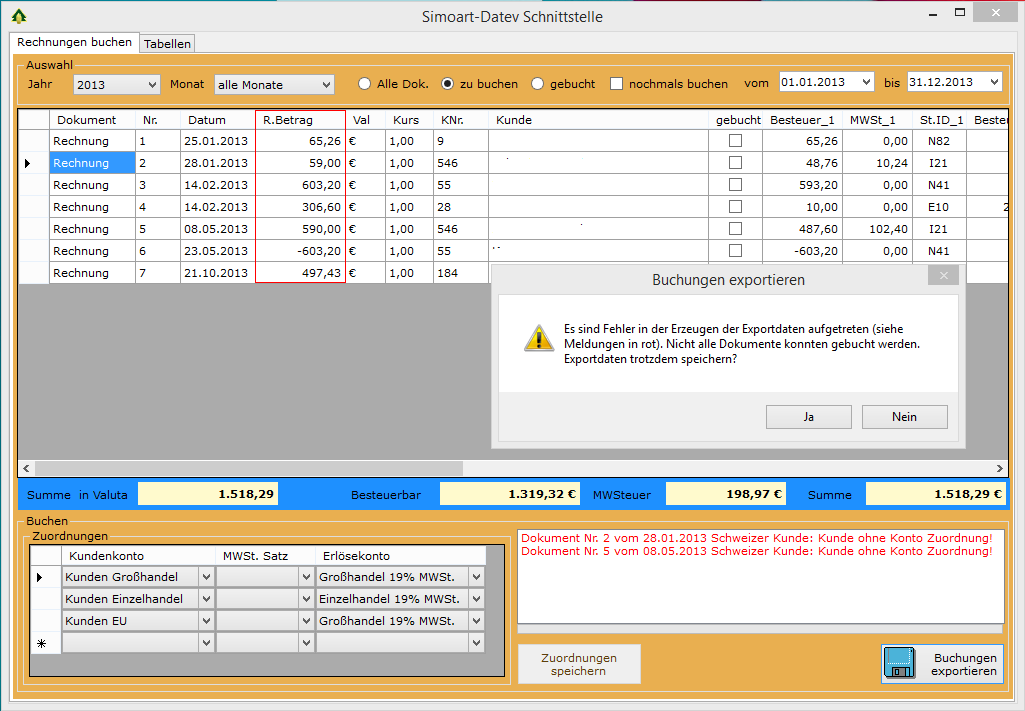Select the 'Alle Dok.' radio button

coord(365,84)
